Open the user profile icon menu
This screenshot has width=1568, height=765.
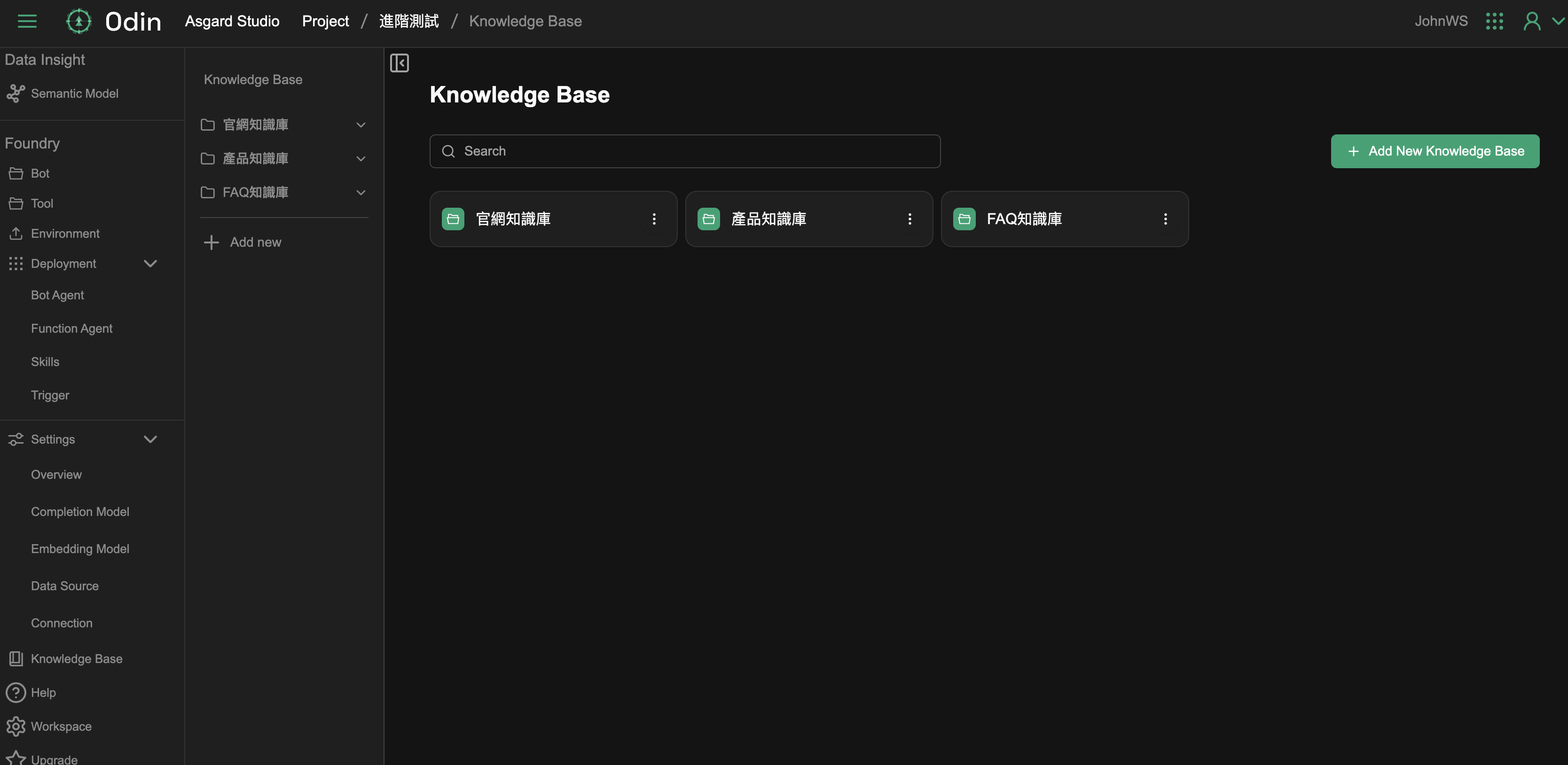pos(1531,21)
